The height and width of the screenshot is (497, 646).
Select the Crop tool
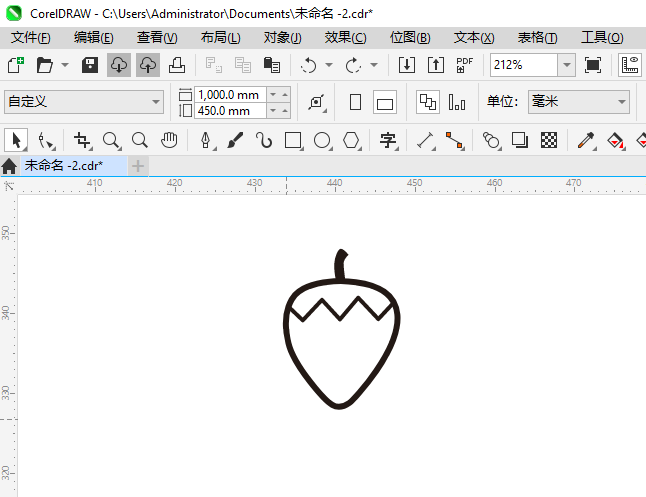(82, 140)
